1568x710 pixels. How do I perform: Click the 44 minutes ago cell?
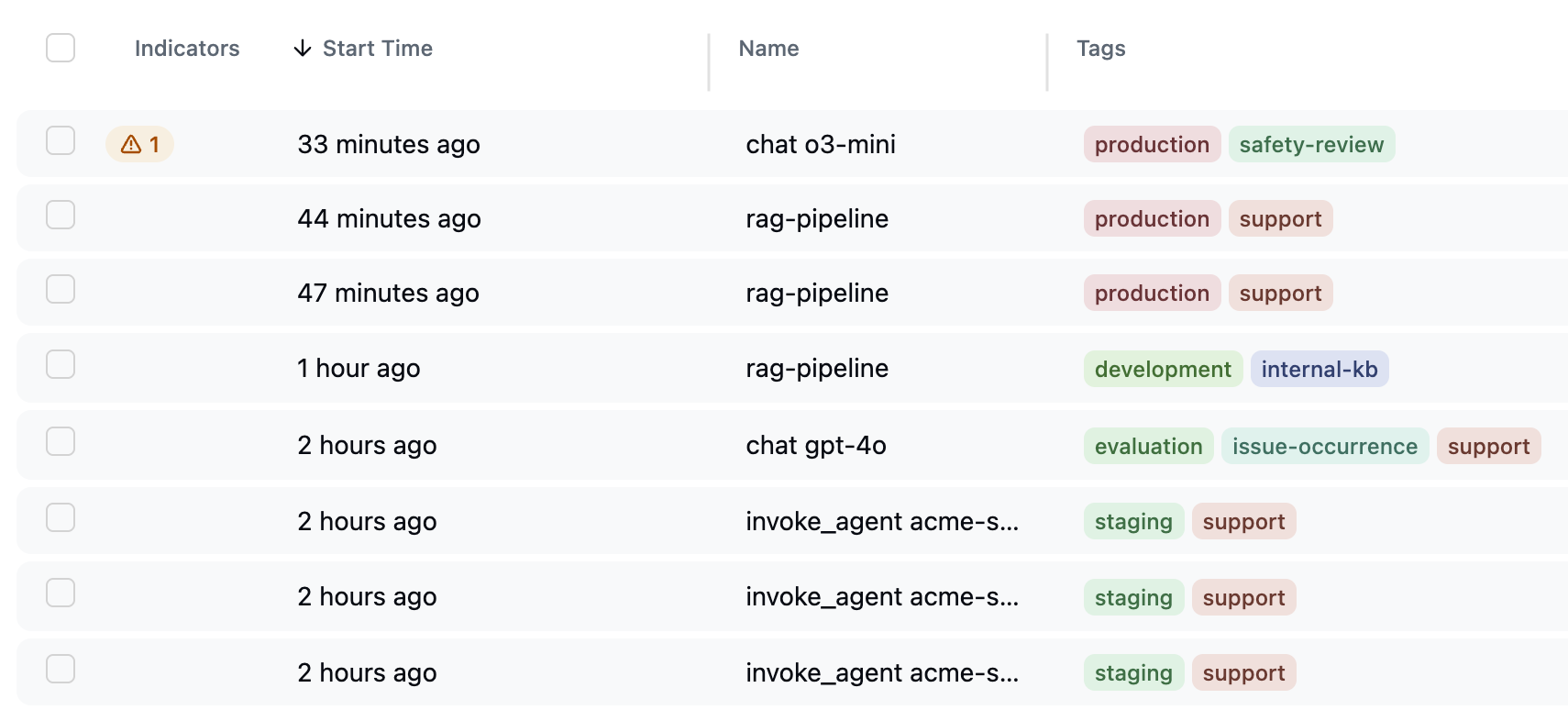389,218
